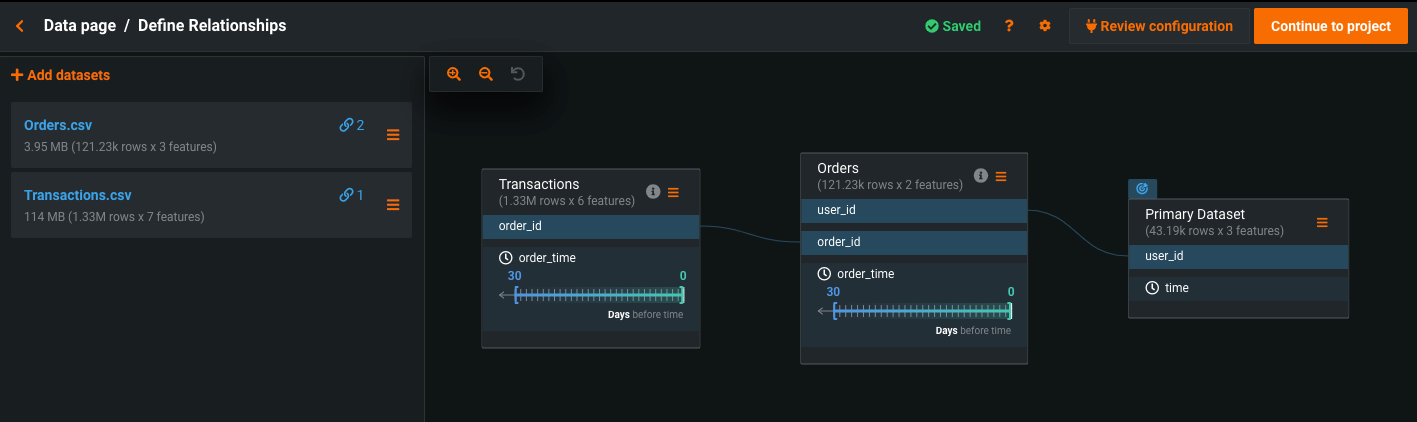Click the Orders node info icon
1417x422 pixels.
tap(981, 176)
